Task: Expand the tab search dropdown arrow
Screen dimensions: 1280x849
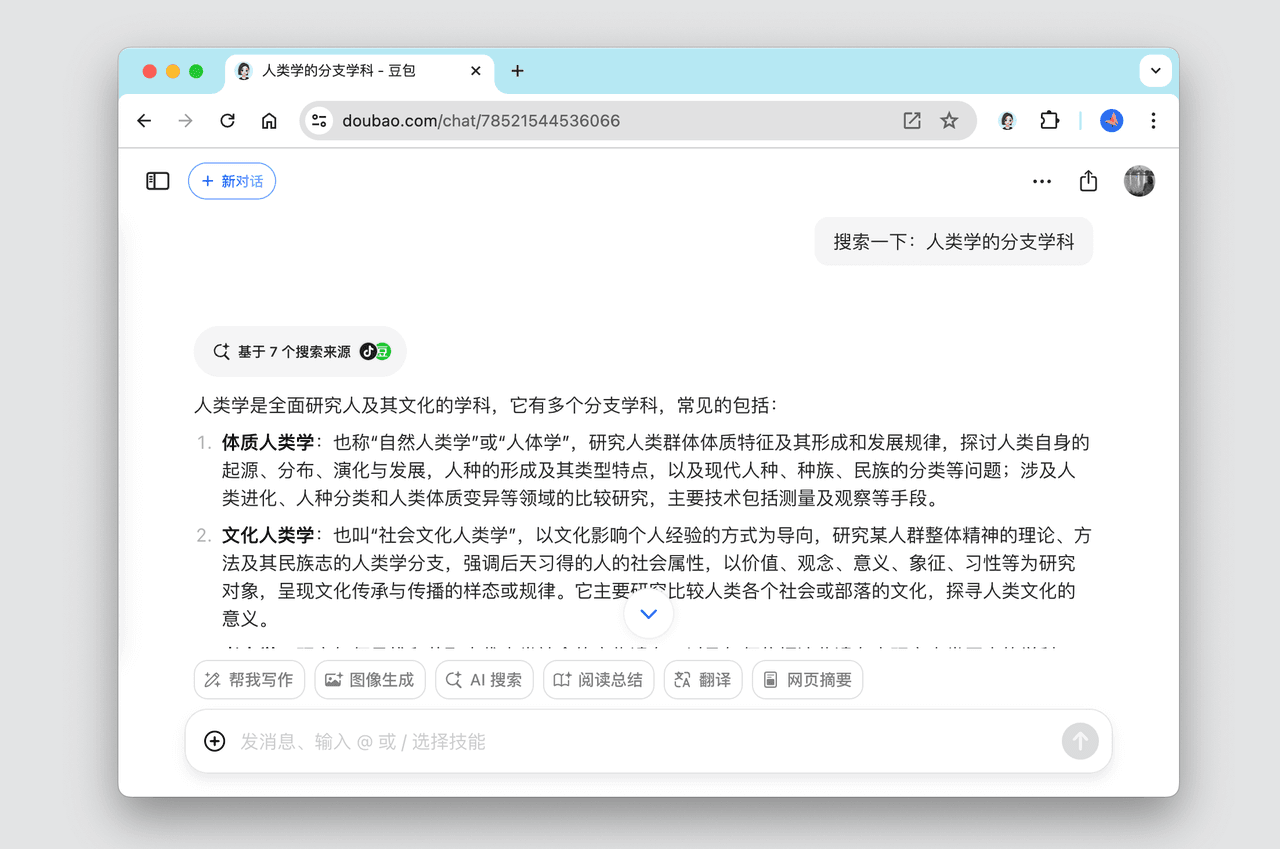Action: (1155, 71)
